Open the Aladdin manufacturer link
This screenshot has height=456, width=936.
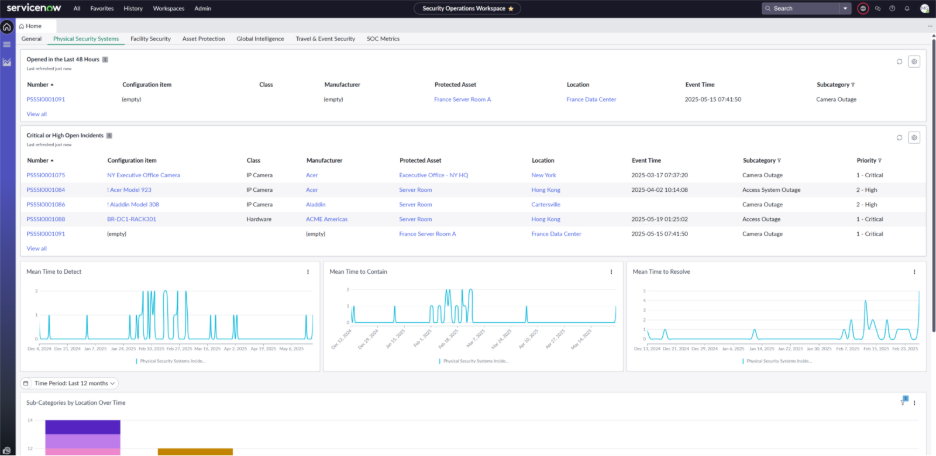(316, 205)
